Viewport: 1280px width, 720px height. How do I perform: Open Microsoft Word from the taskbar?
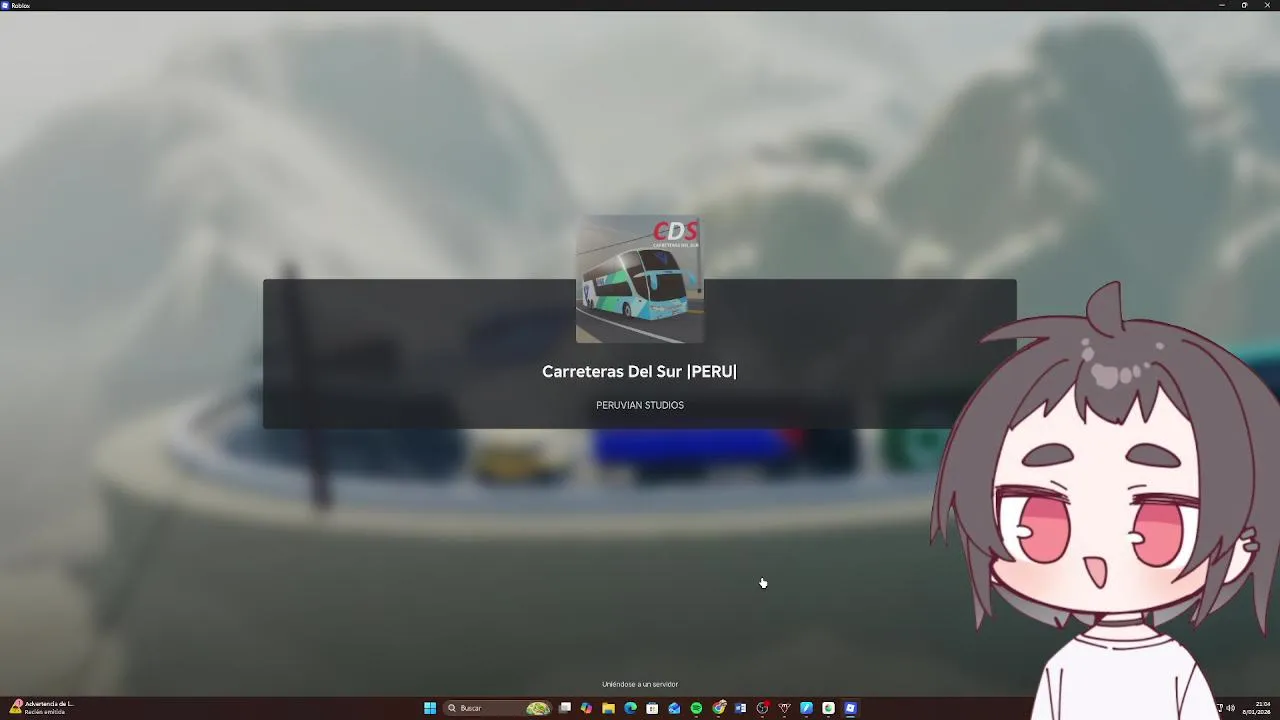coord(740,708)
